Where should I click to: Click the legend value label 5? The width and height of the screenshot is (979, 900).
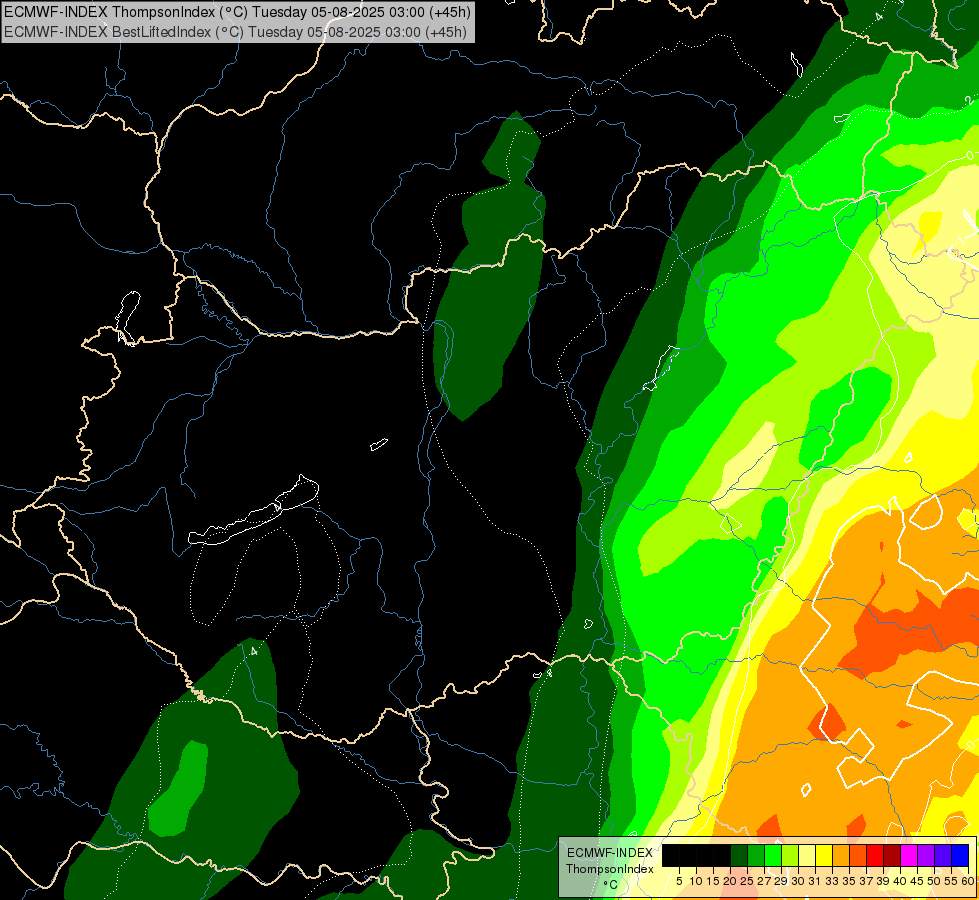pyautogui.click(x=679, y=881)
